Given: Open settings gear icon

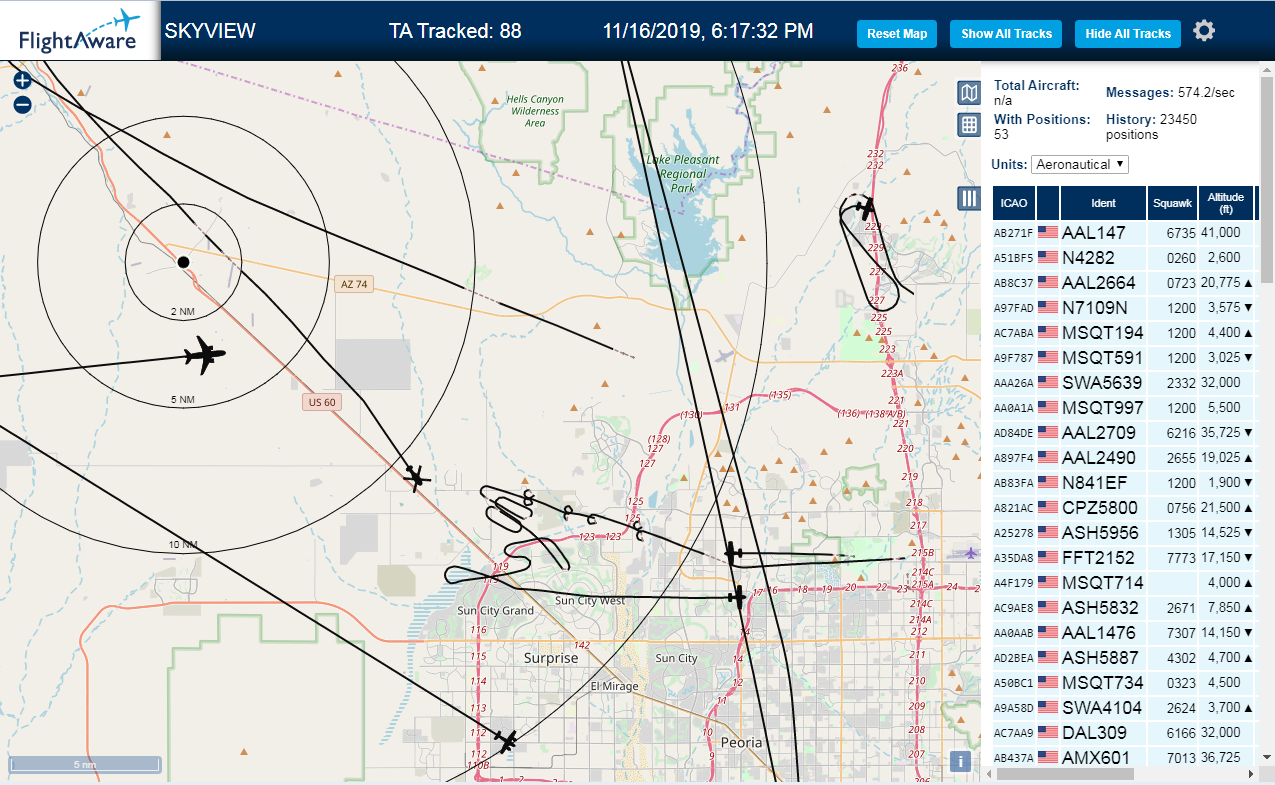Looking at the screenshot, I should [x=1204, y=31].
